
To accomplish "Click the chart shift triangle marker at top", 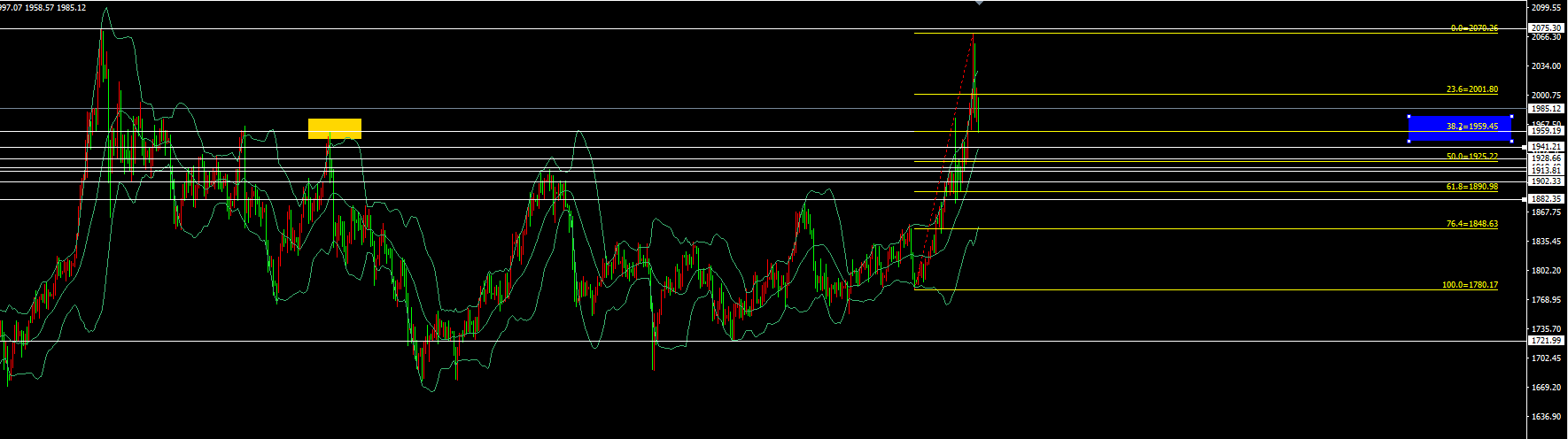I will (978, 3).
